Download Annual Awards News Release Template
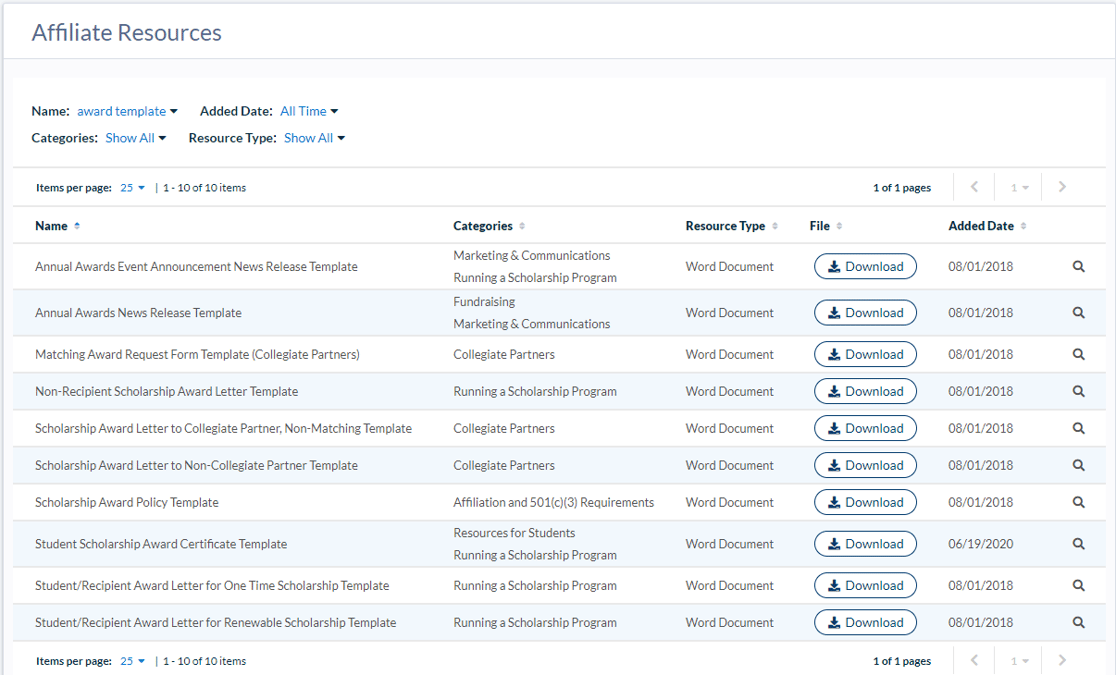1116x675 pixels. click(865, 313)
